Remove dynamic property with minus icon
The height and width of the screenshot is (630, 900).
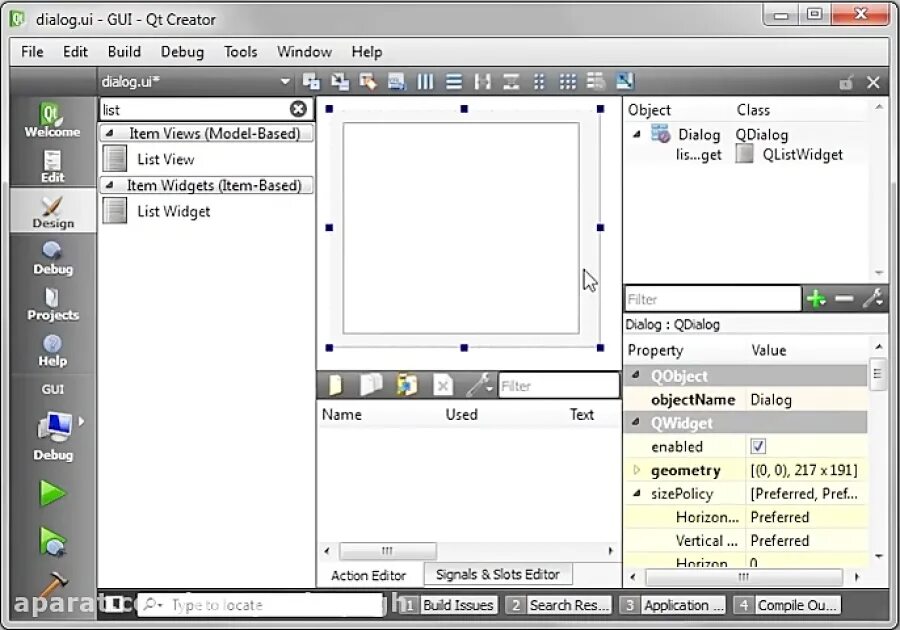click(x=844, y=298)
